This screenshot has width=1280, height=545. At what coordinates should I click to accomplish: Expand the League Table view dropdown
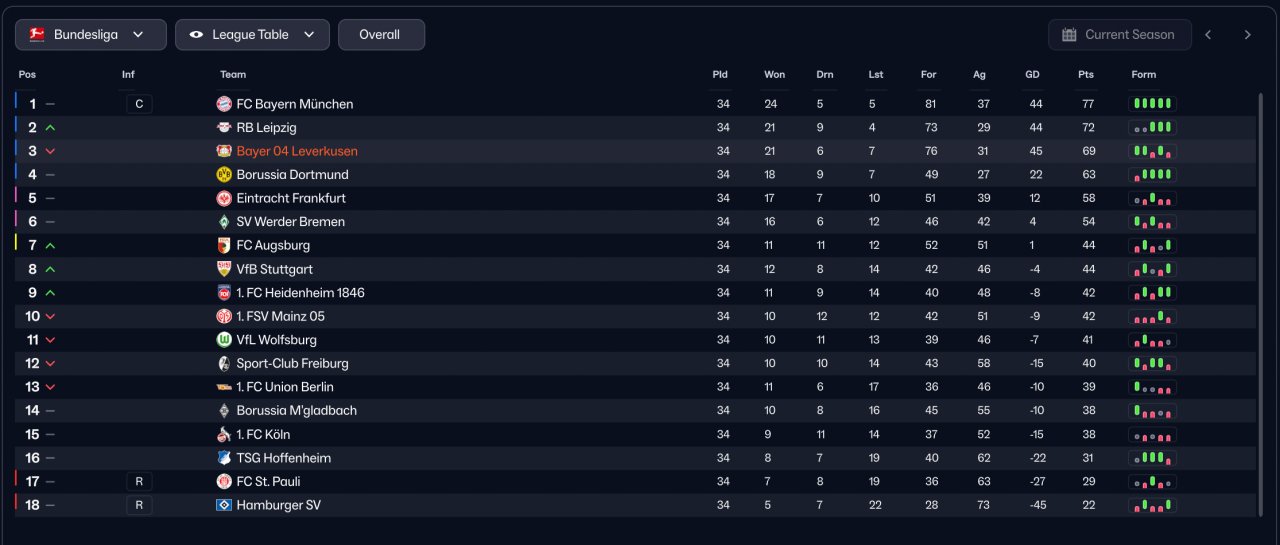[x=252, y=35]
